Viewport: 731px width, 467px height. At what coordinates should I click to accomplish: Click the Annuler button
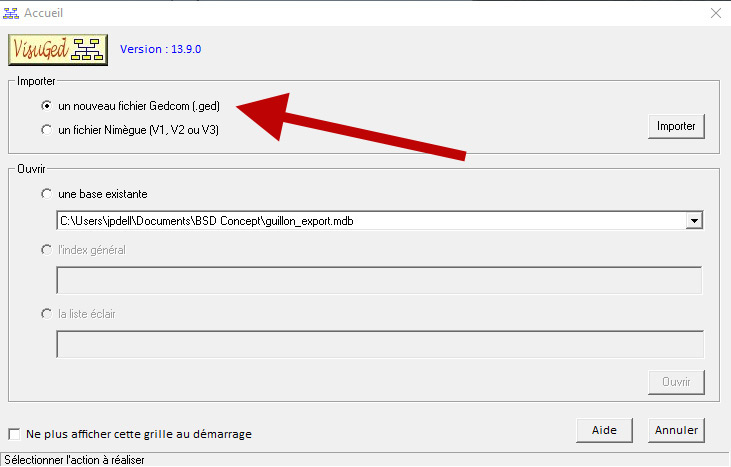click(x=676, y=430)
